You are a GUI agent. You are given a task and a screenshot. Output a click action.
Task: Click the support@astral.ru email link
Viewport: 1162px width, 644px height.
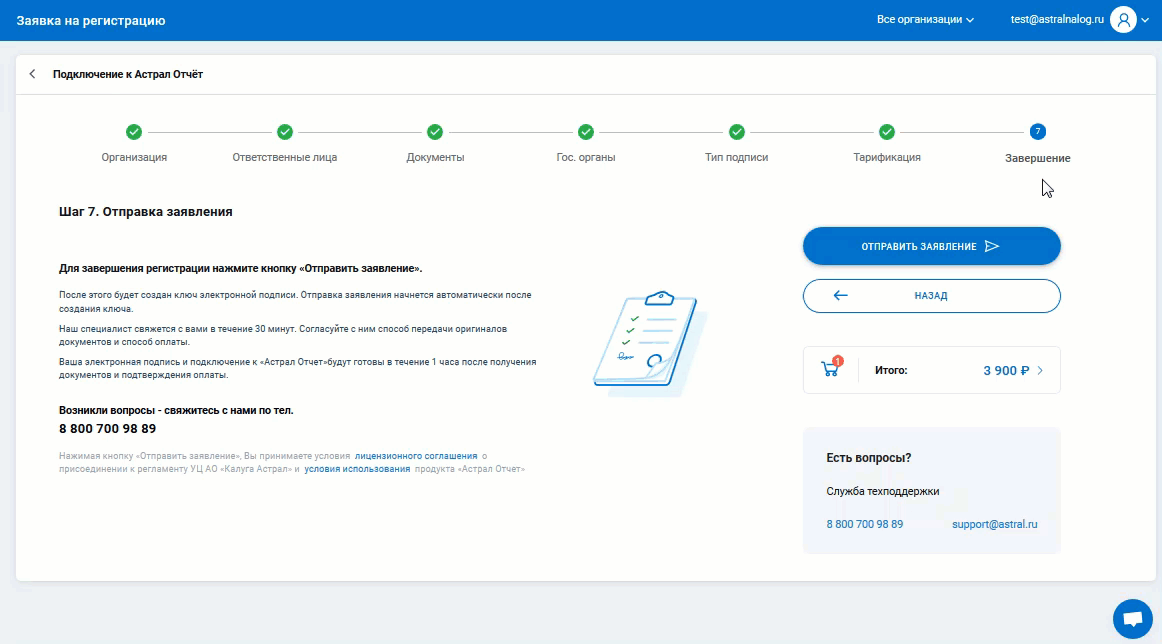point(995,524)
